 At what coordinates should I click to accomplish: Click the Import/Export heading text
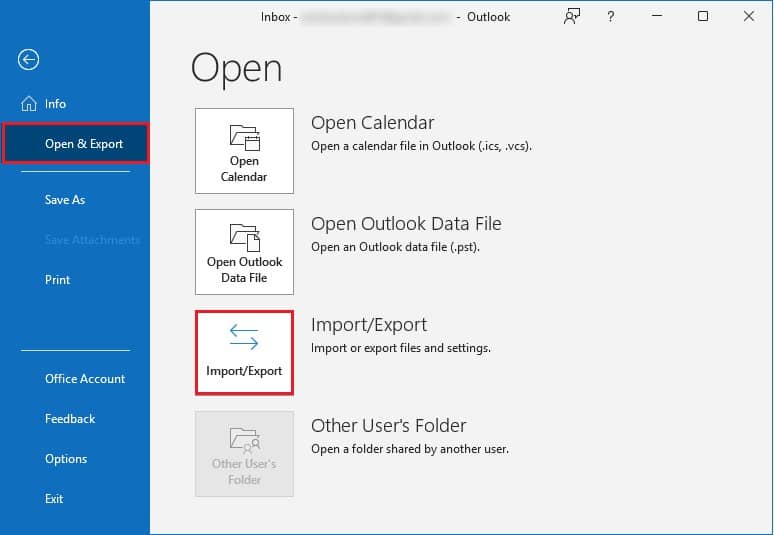pyautogui.click(x=369, y=325)
